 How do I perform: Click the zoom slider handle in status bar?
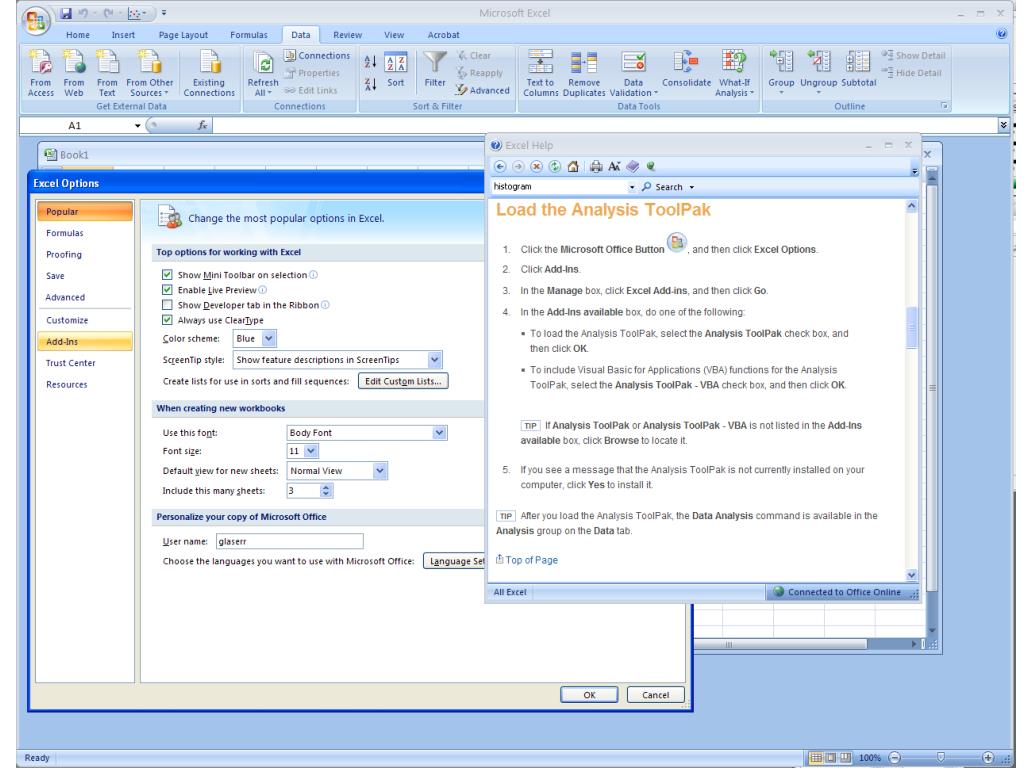coord(940,758)
